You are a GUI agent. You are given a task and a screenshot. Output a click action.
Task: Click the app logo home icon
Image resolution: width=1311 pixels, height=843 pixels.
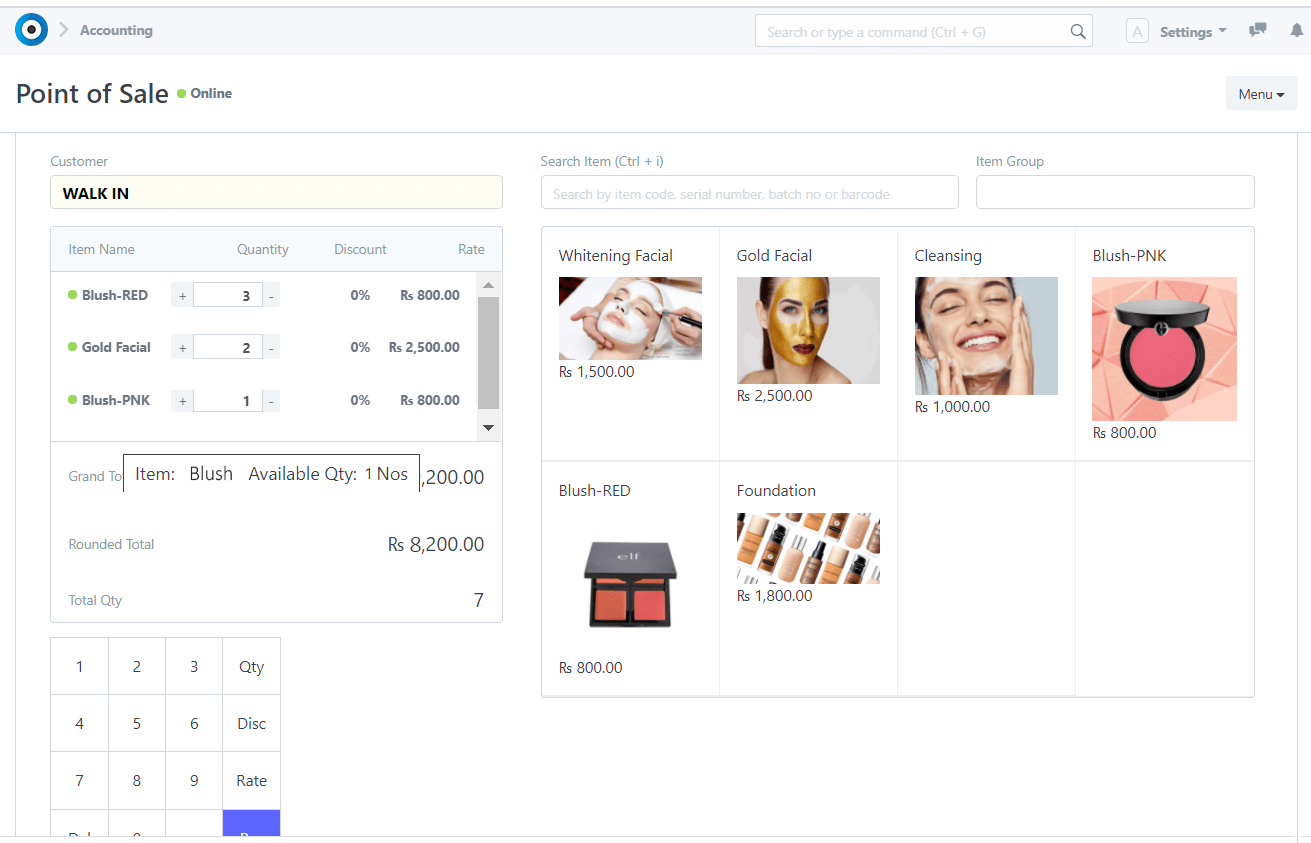31,30
